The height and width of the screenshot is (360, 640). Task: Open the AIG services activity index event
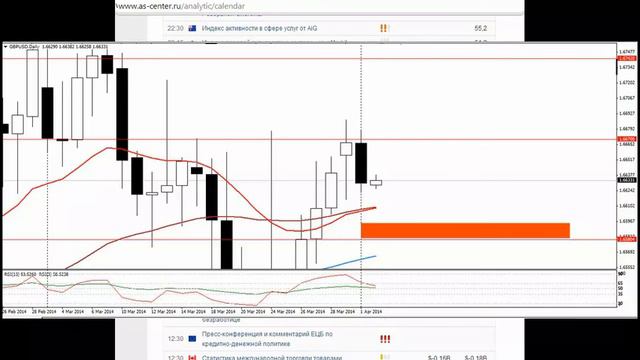(x=259, y=28)
